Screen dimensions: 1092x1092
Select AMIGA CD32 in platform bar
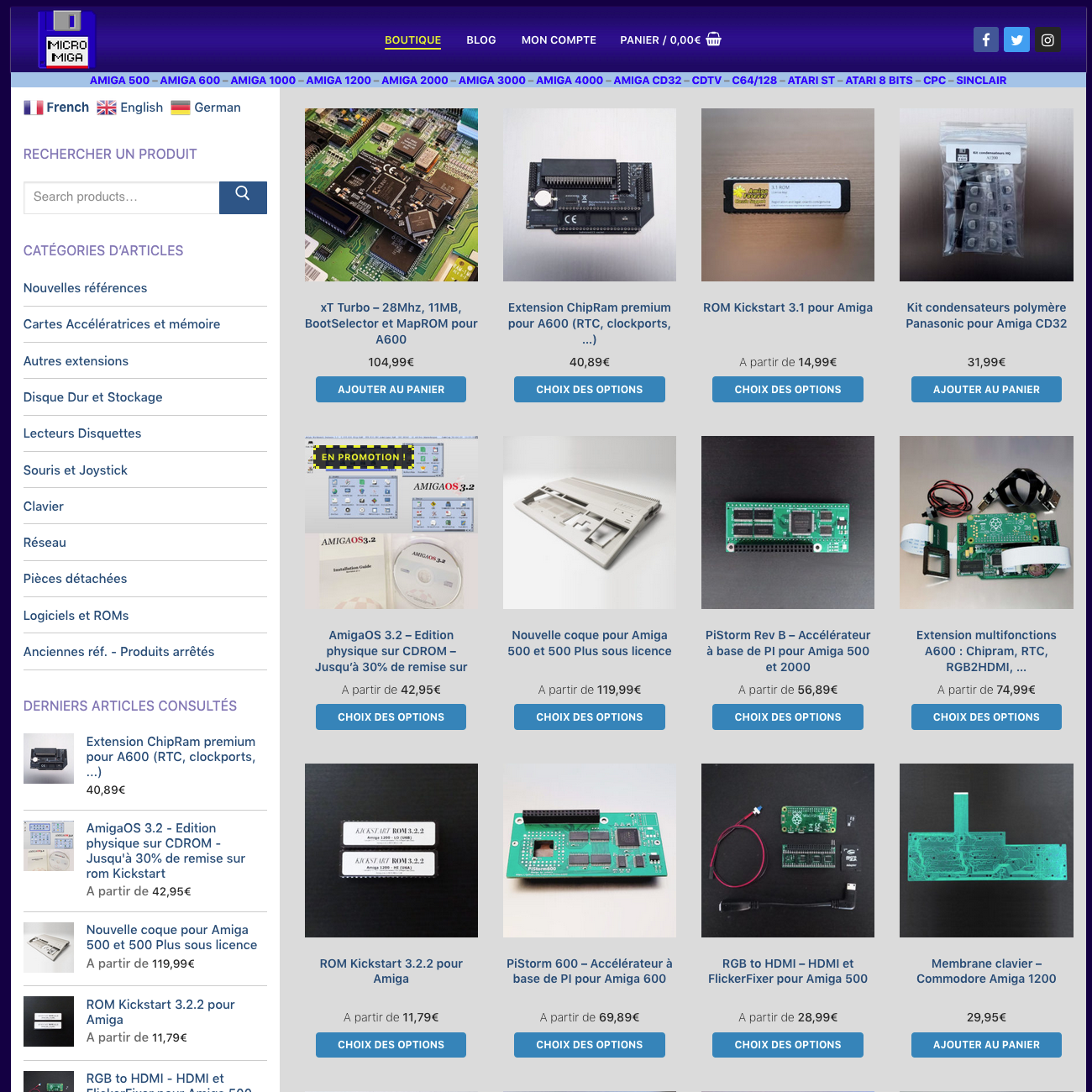click(x=648, y=81)
